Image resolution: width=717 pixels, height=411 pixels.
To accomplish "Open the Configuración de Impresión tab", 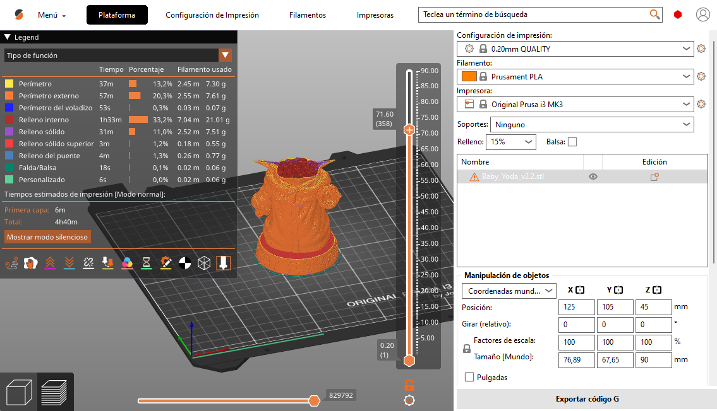I will pyautogui.click(x=212, y=16).
